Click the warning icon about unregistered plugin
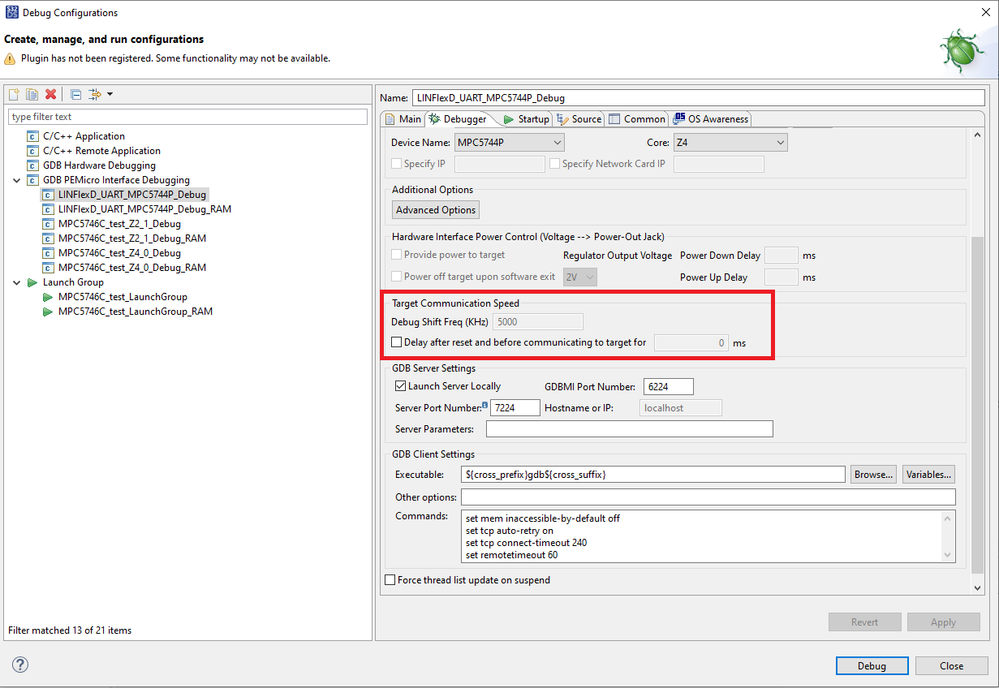The image size is (999, 688). point(10,59)
